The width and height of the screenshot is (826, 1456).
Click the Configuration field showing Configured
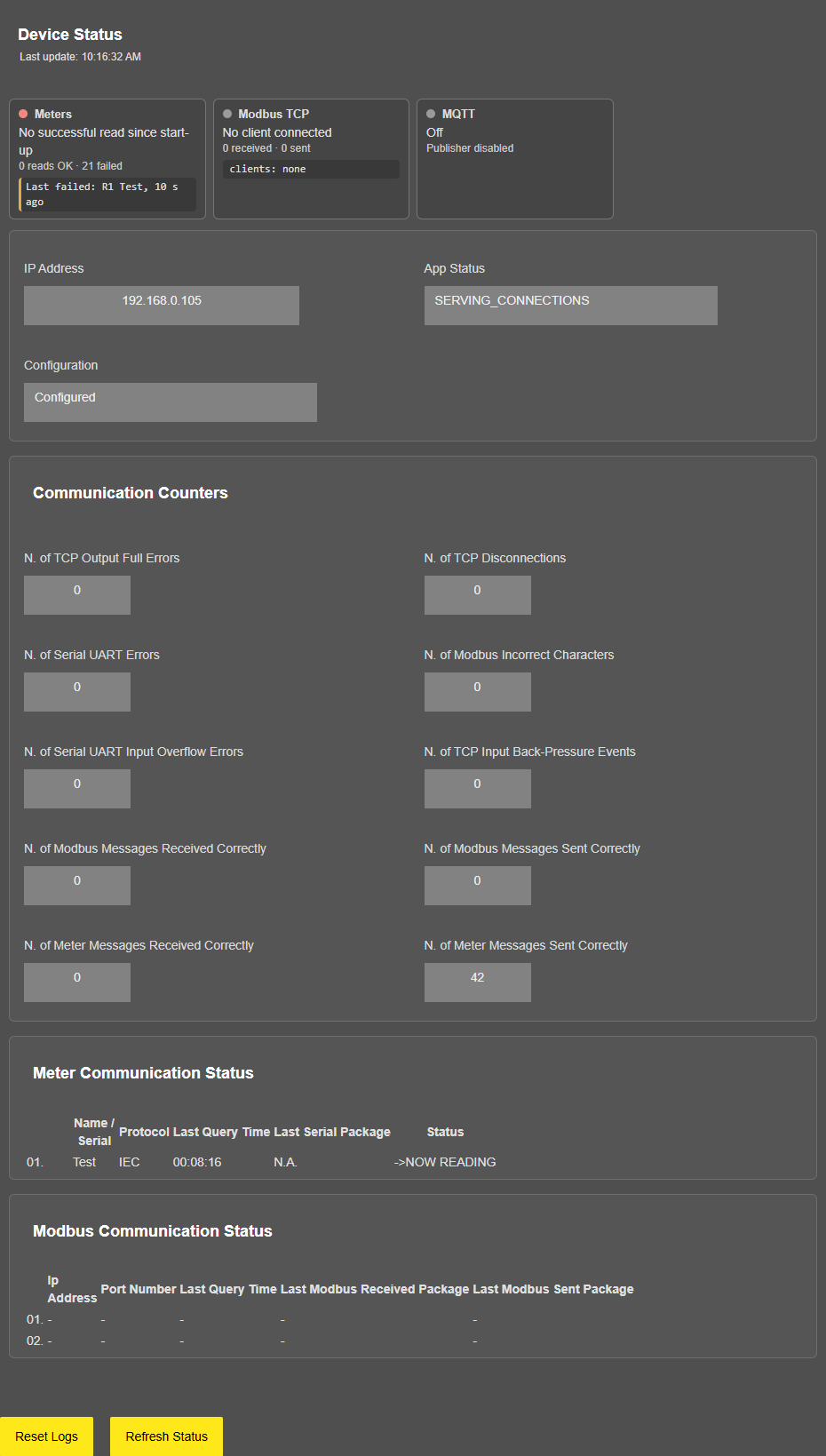[171, 402]
